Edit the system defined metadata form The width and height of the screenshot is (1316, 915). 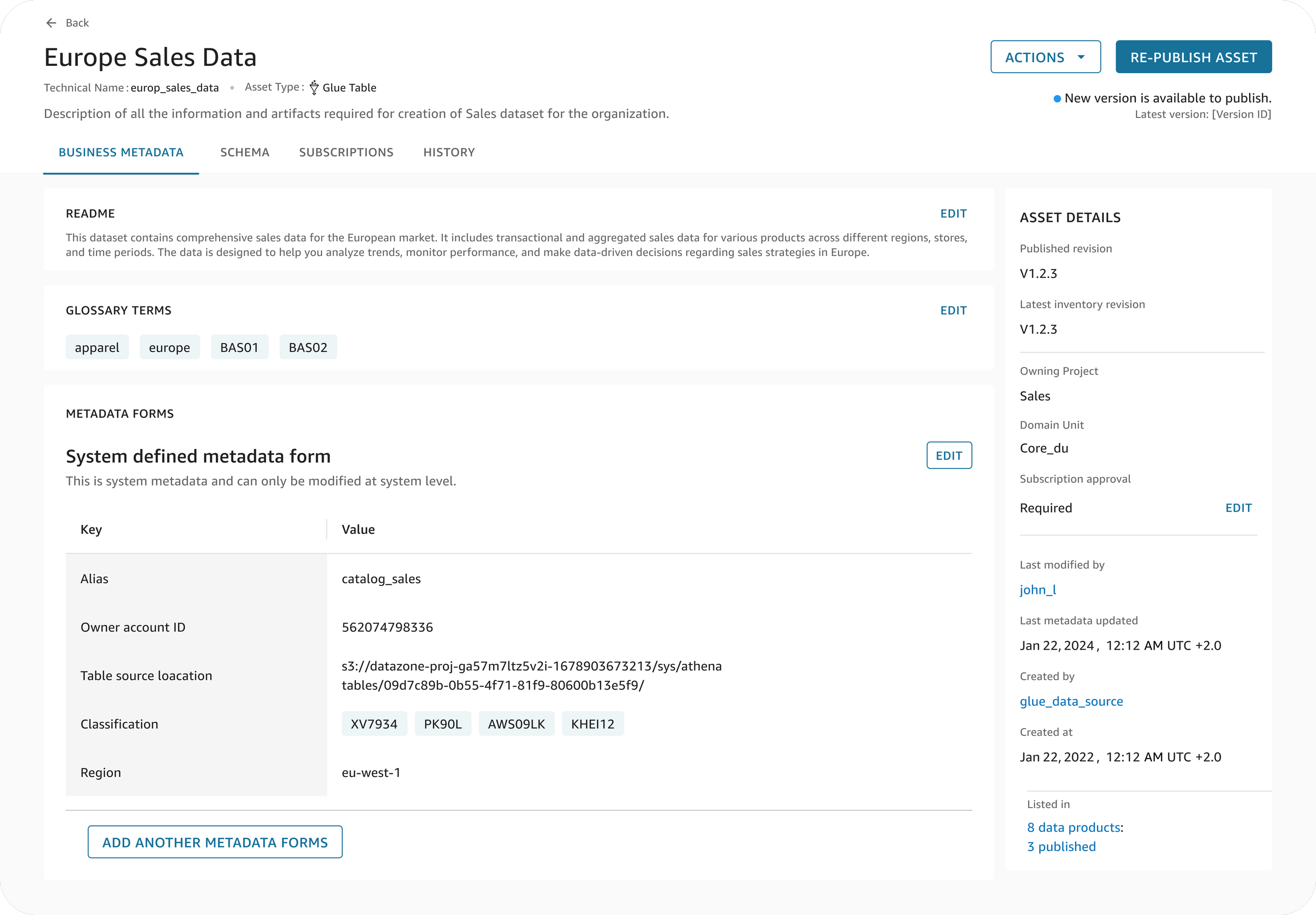(x=949, y=456)
